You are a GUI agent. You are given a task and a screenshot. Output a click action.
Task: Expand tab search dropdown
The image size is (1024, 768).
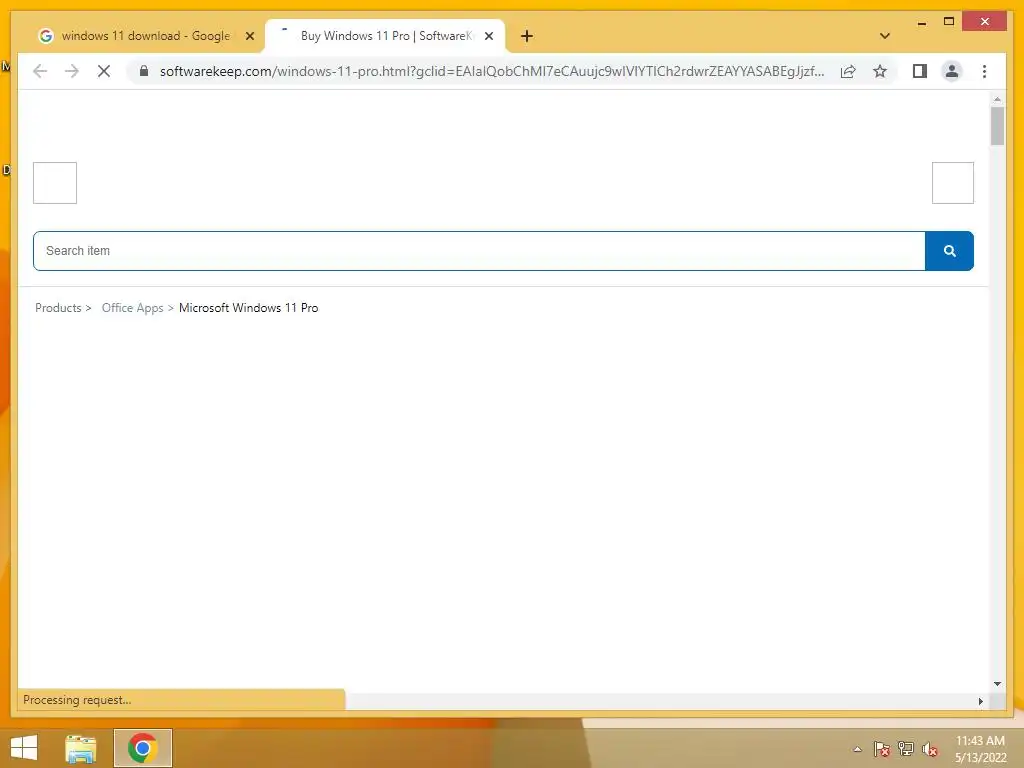coord(885,36)
